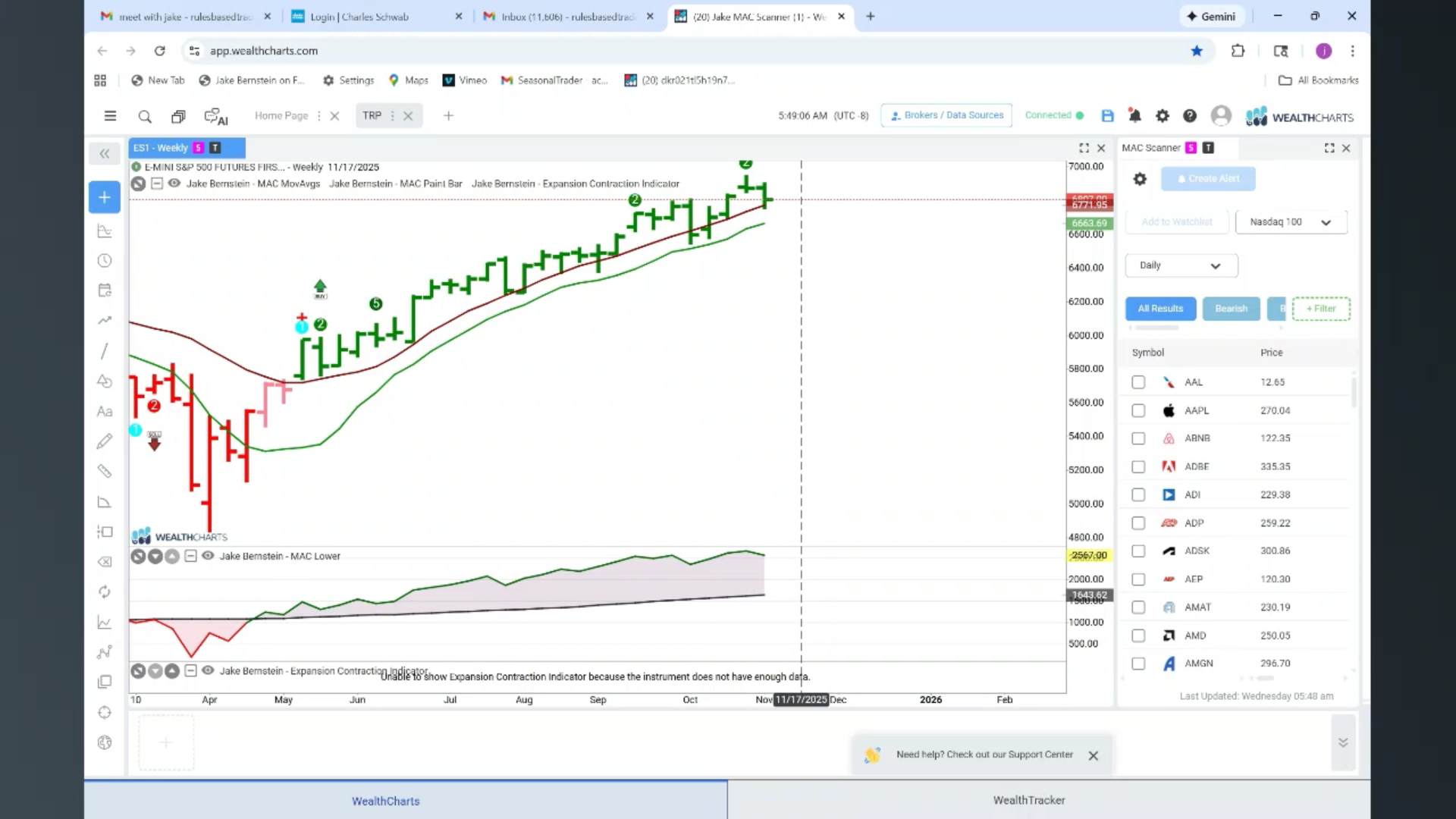Open the symbol search magnifier
The image size is (1456, 819).
pyautogui.click(x=145, y=116)
